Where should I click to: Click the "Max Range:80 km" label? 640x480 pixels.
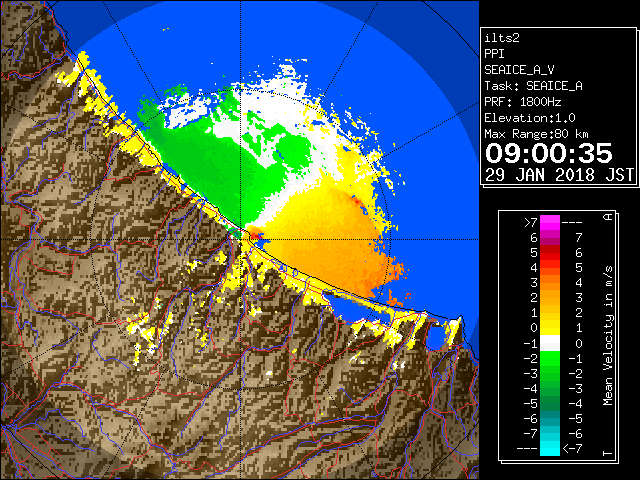(536, 134)
